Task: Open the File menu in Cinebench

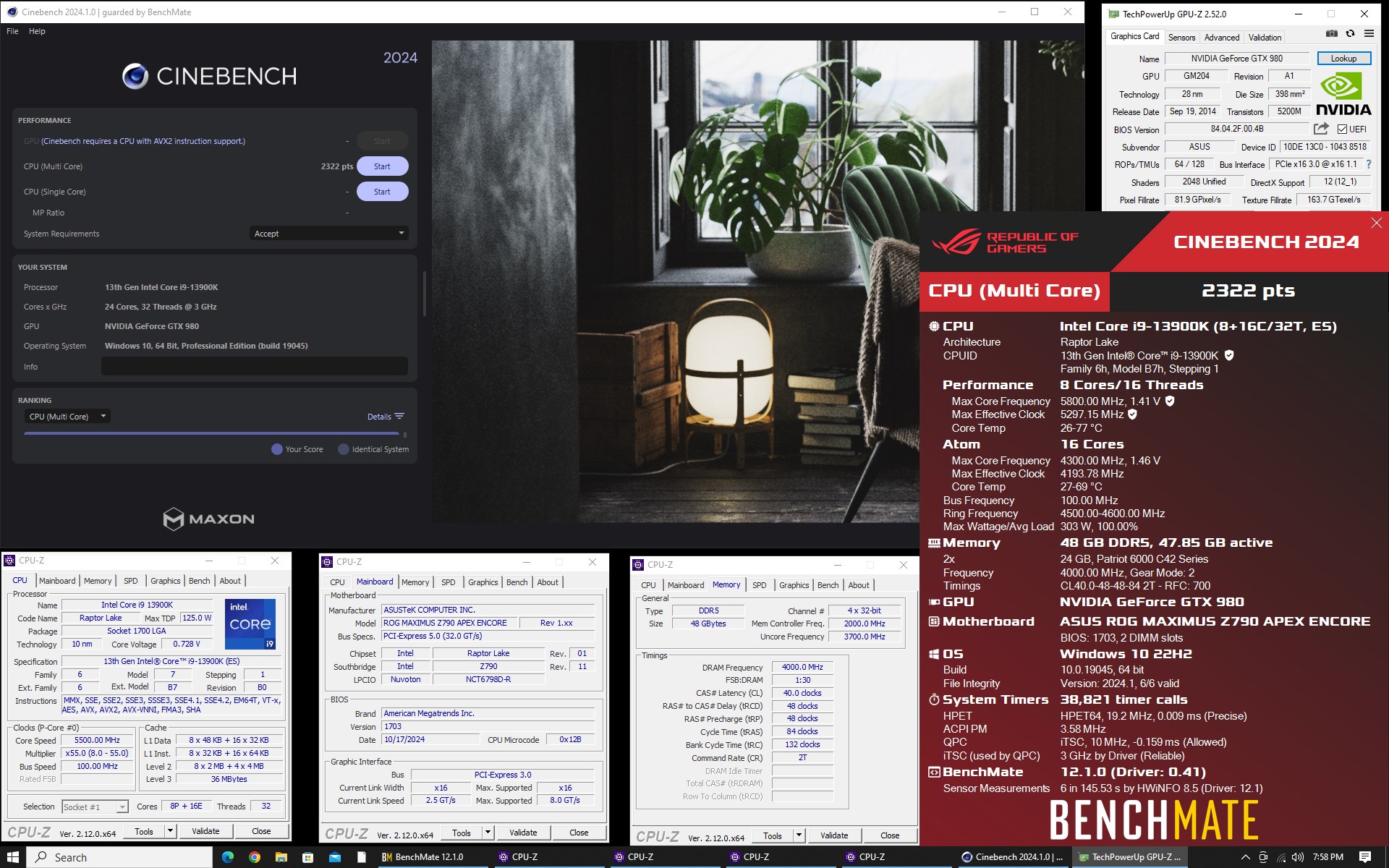Action: coord(12,31)
